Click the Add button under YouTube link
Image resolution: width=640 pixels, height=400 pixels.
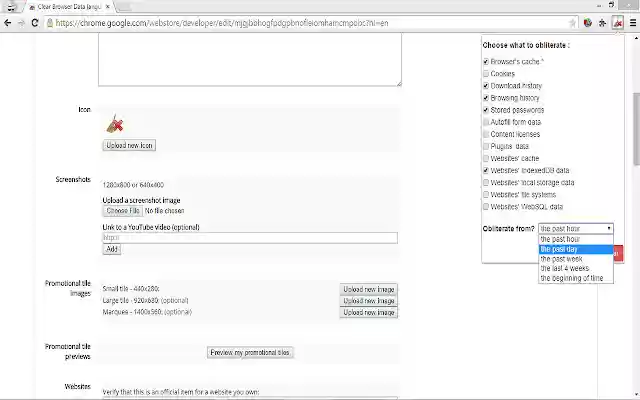(x=111, y=249)
